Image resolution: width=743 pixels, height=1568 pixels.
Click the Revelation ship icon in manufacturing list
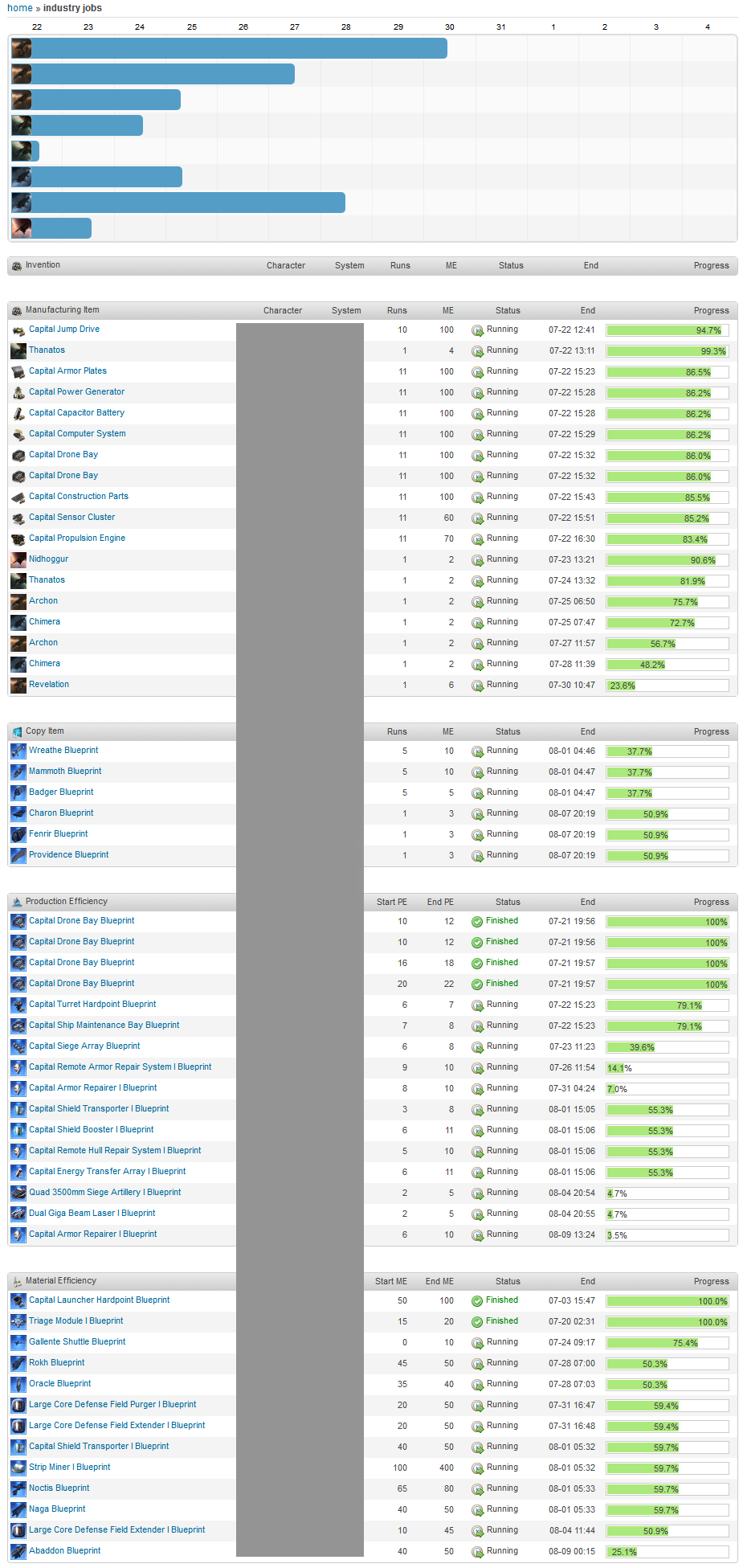point(18,686)
